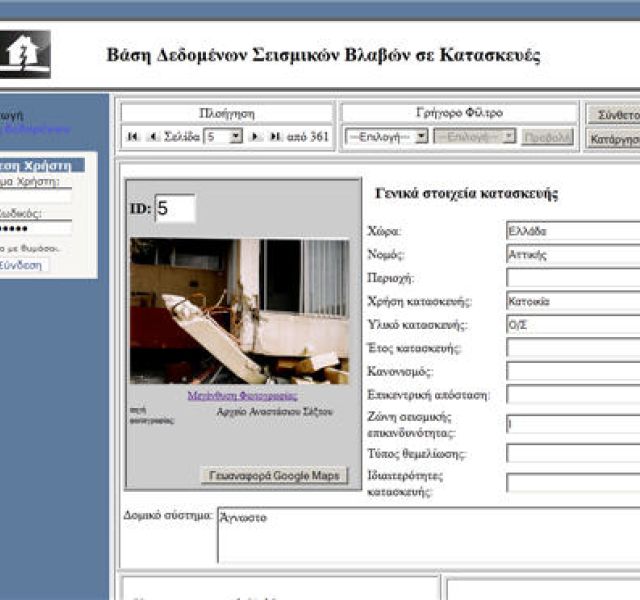640x600 pixels.
Task: Click the blue sidebar link under Επιλογή
Action: click(36, 129)
